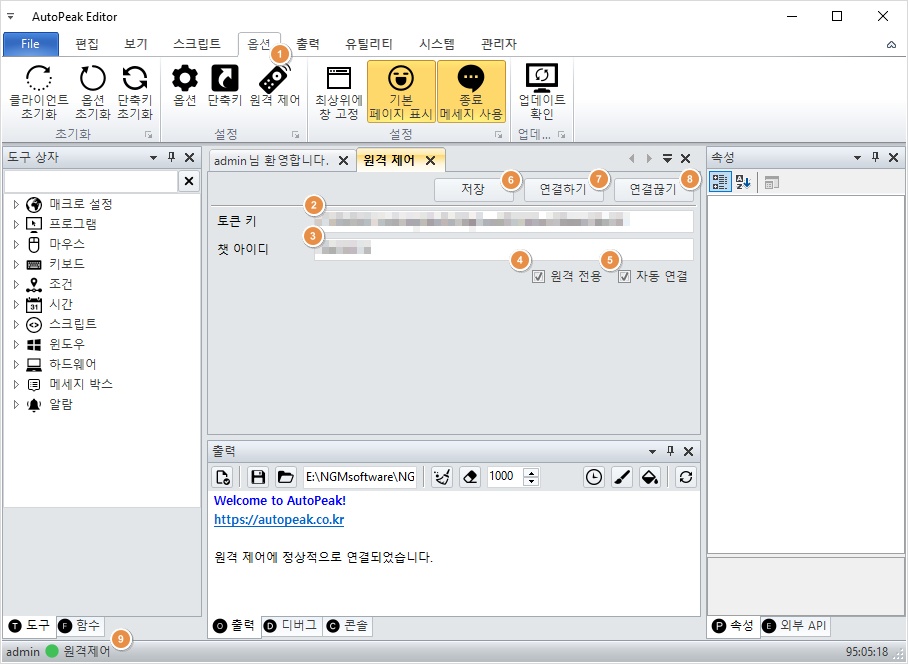Open the document tab list dropdown
Viewport: 908px width, 664px height.
click(x=667, y=159)
